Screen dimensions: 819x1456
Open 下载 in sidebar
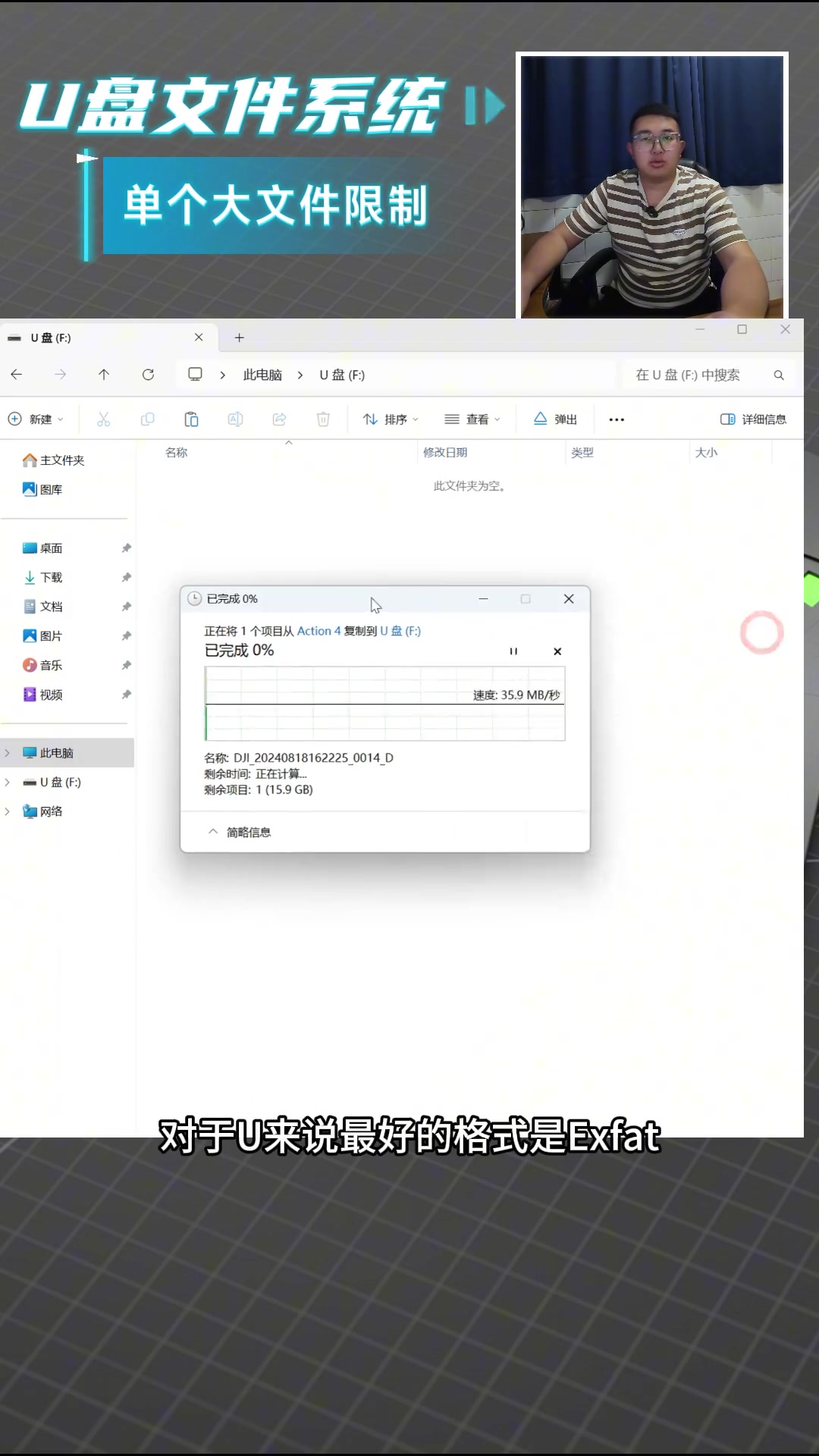(x=42, y=578)
